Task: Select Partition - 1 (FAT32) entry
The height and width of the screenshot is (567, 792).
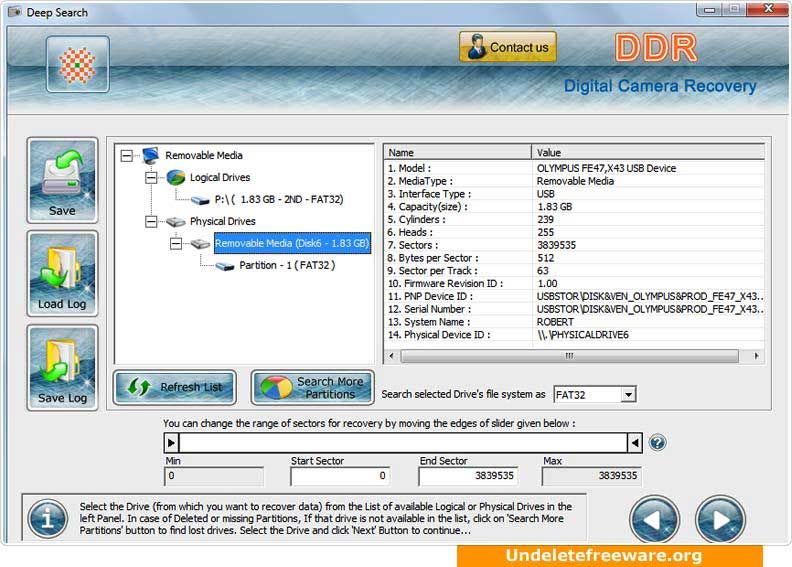Action: [286, 266]
